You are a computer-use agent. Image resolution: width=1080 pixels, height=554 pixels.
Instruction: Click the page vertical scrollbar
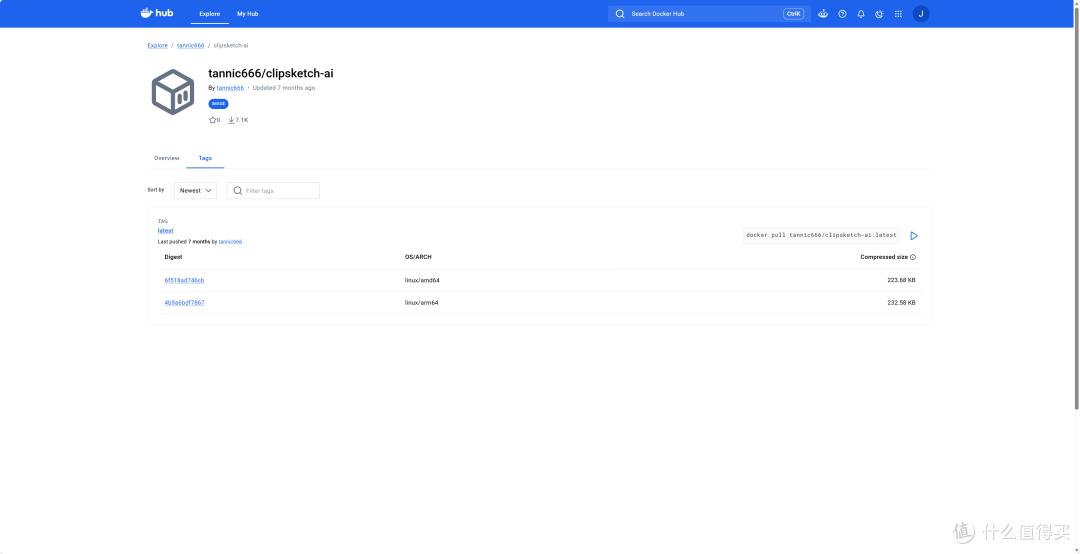tap(1076, 207)
